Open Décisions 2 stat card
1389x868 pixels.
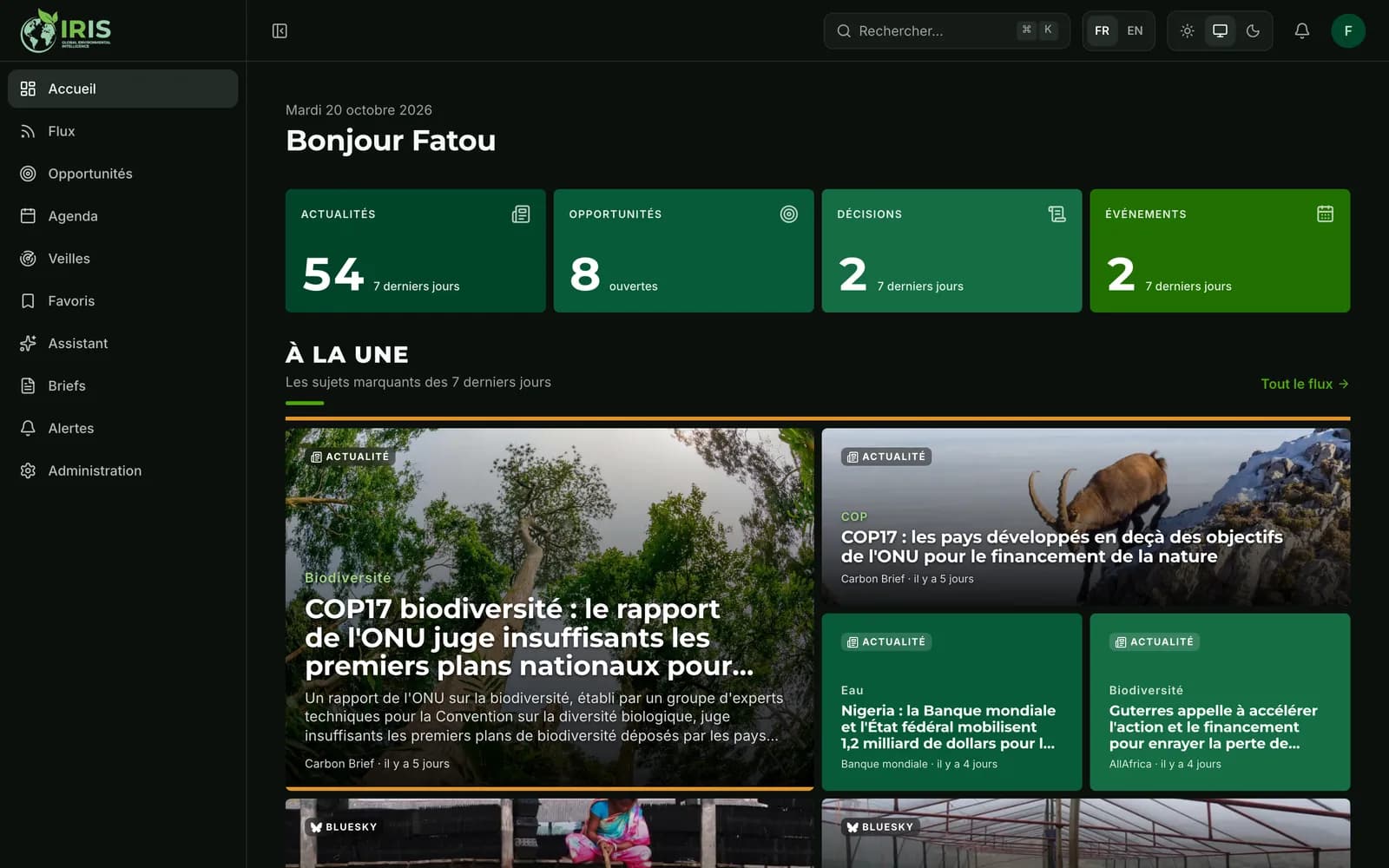pyautogui.click(x=951, y=251)
